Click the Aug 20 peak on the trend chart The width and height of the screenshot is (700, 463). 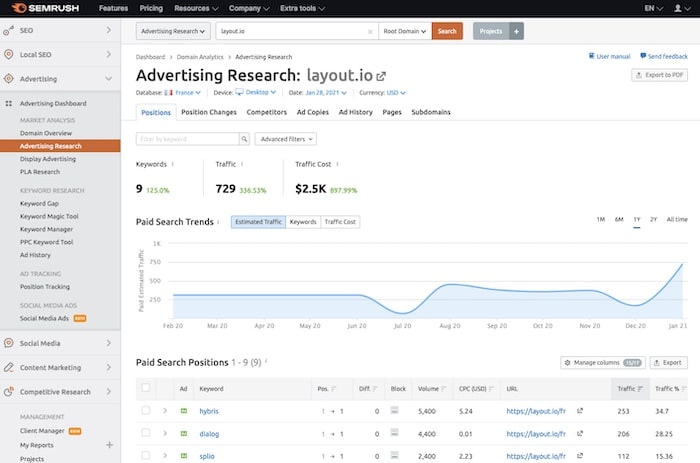click(x=450, y=284)
